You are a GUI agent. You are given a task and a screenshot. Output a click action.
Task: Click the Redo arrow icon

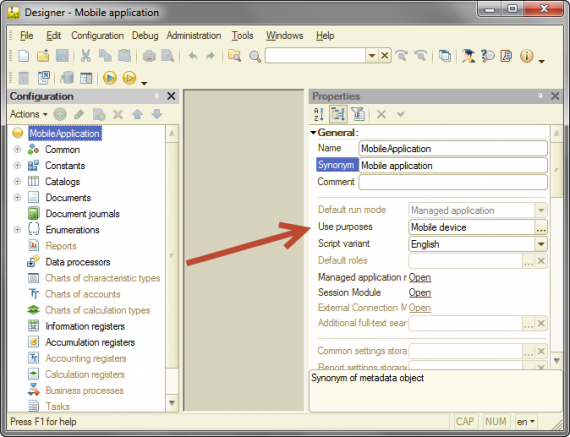(210, 56)
